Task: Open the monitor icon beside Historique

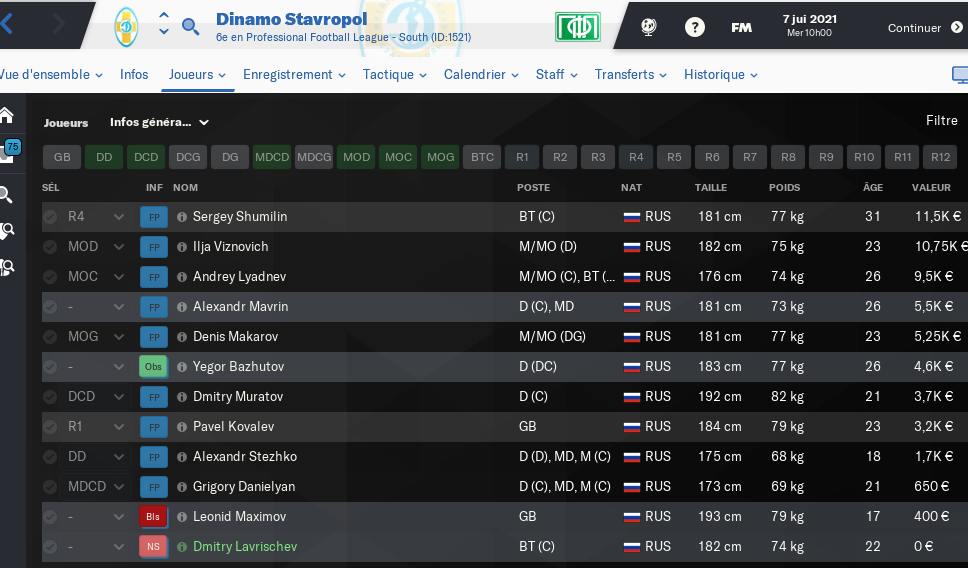Action: pos(960,75)
